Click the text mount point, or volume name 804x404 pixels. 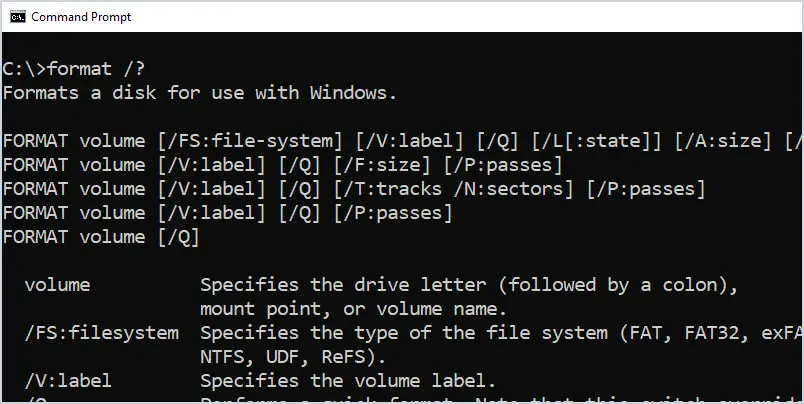[x=353, y=309]
